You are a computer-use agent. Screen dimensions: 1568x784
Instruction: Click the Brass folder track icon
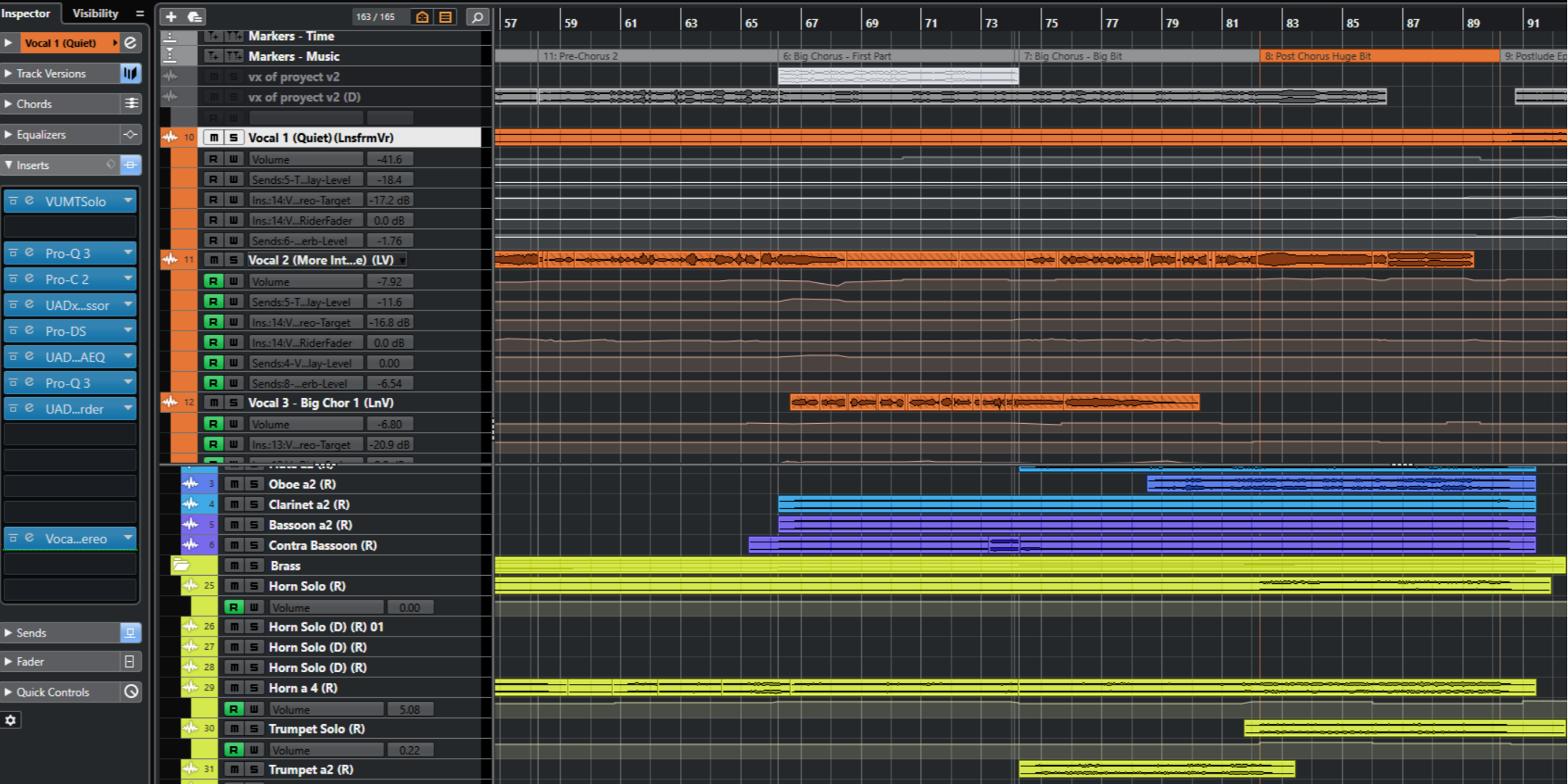click(181, 565)
